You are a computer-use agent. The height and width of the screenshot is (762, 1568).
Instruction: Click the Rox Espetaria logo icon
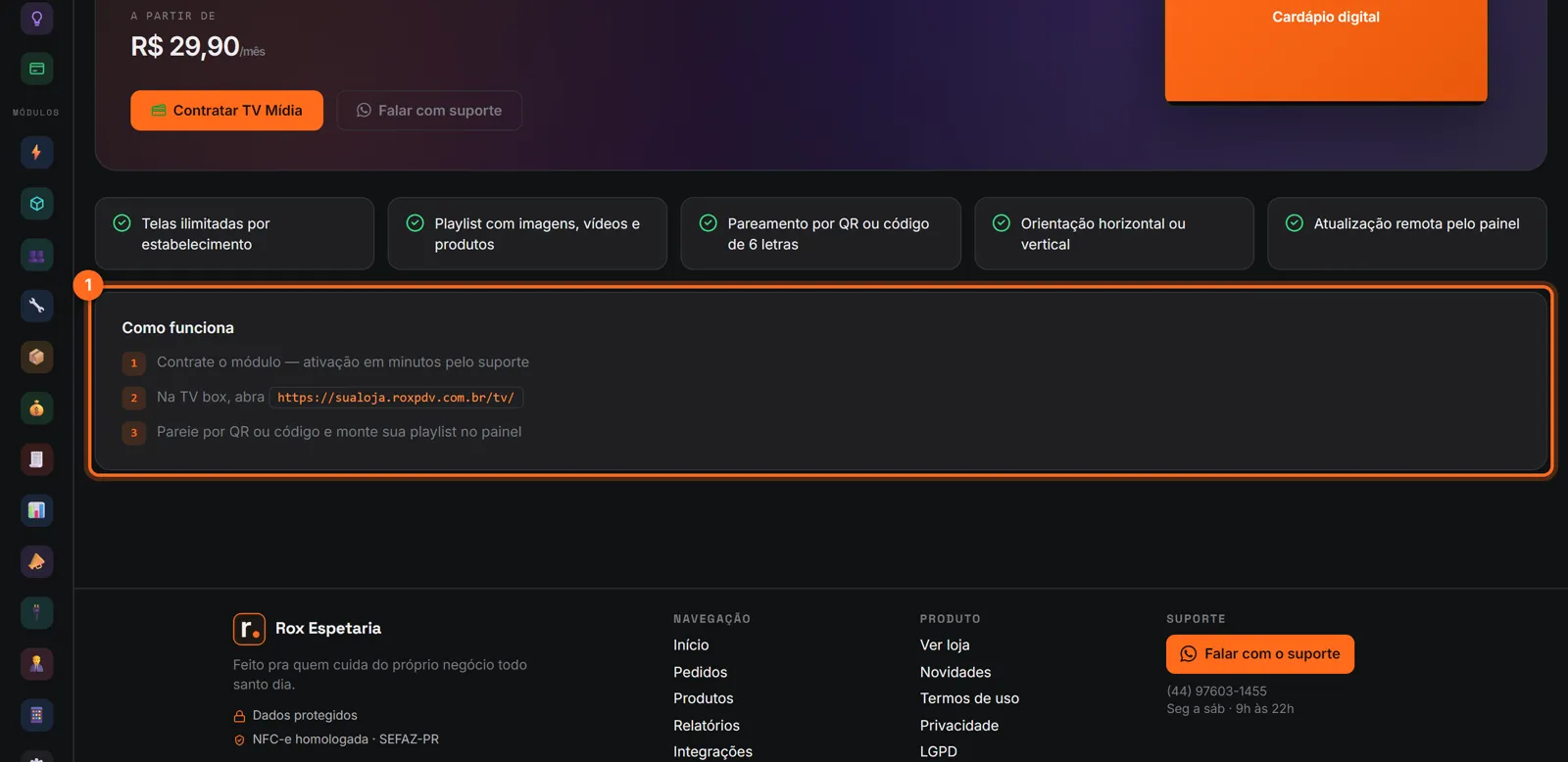(249, 629)
